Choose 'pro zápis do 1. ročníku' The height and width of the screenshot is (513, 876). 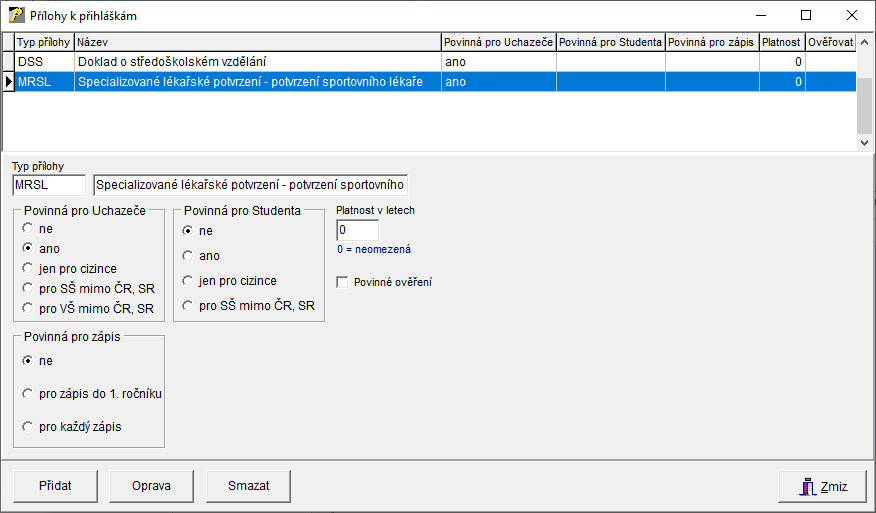(28, 394)
